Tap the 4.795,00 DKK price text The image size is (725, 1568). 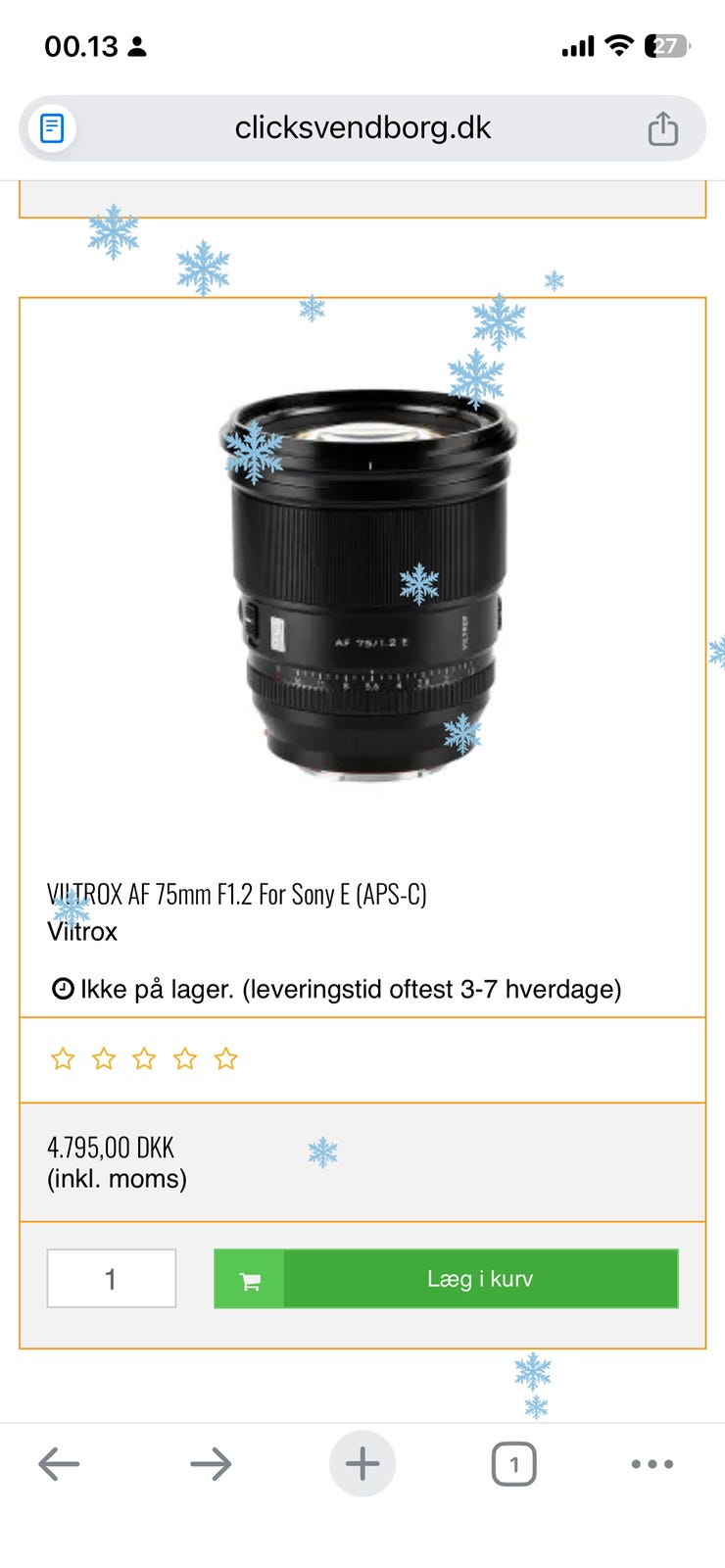pos(111,1148)
